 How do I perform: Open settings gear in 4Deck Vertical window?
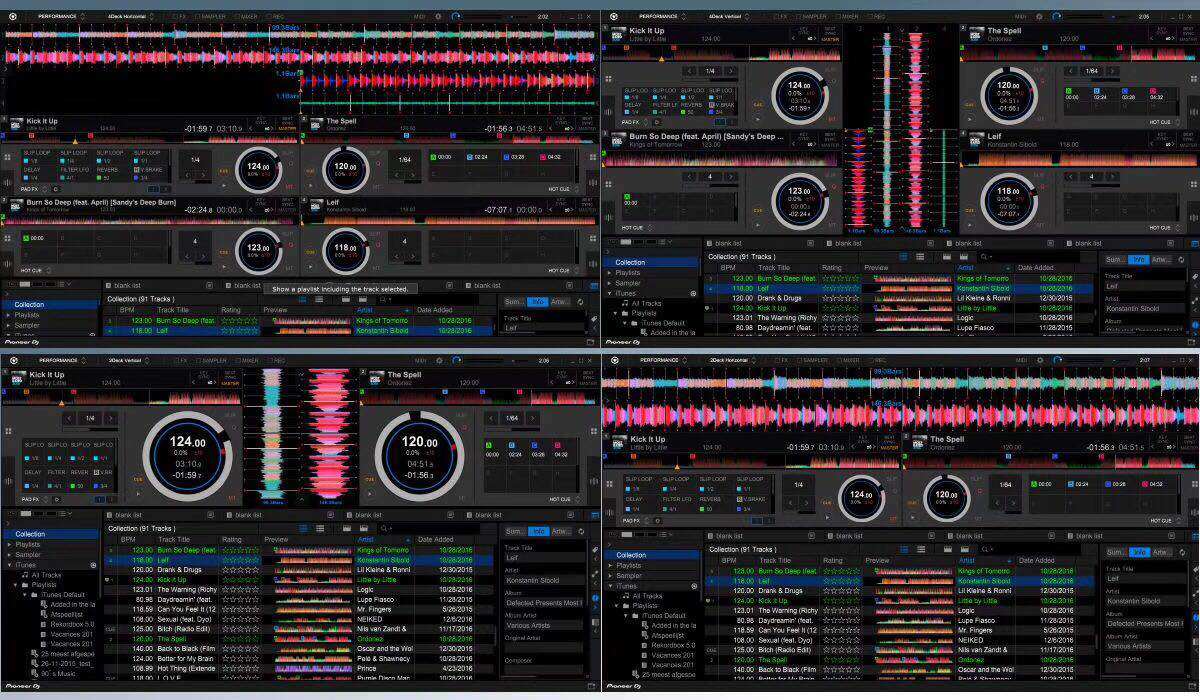click(x=1039, y=16)
